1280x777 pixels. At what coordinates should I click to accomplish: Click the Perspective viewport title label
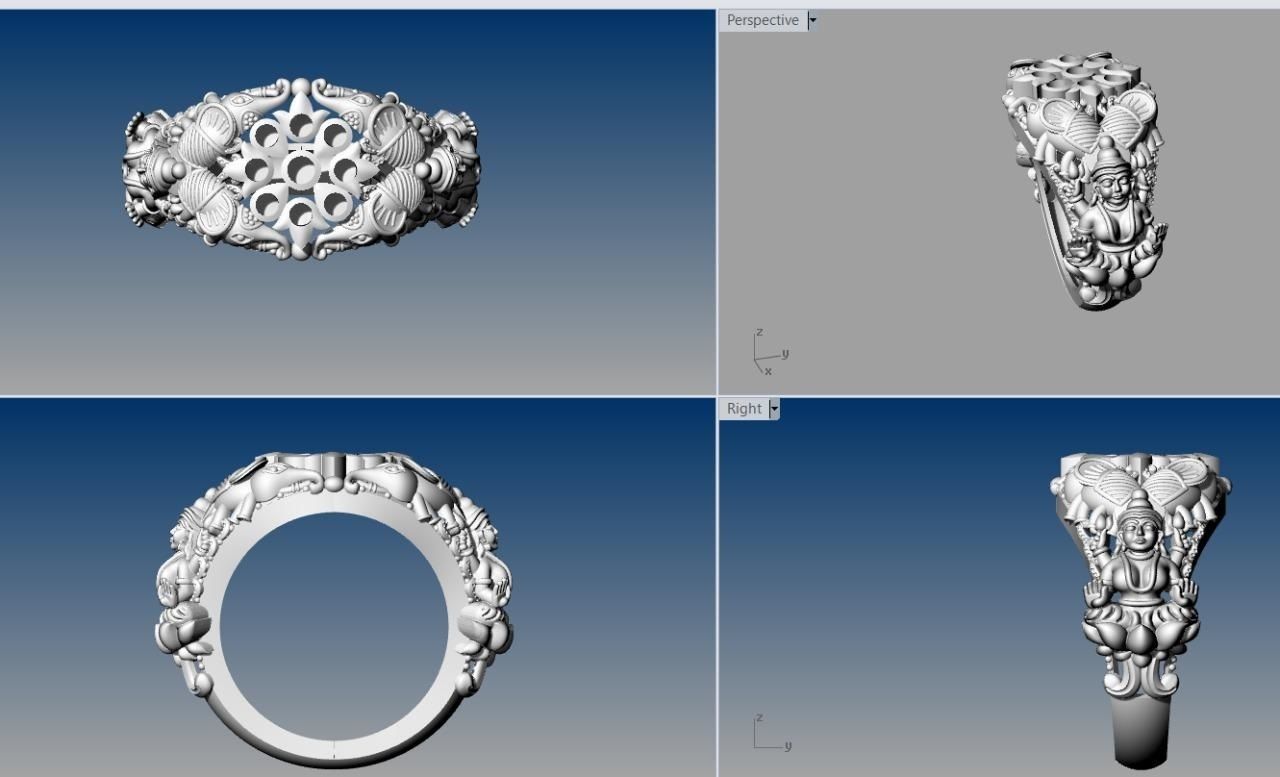point(762,20)
